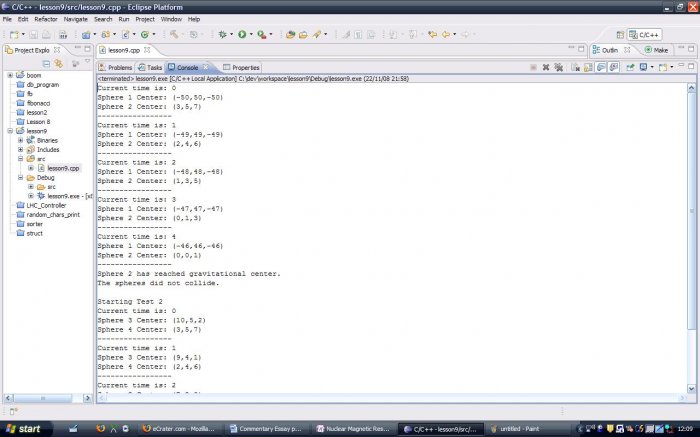Toggle show console when standard out changes

[601, 67]
